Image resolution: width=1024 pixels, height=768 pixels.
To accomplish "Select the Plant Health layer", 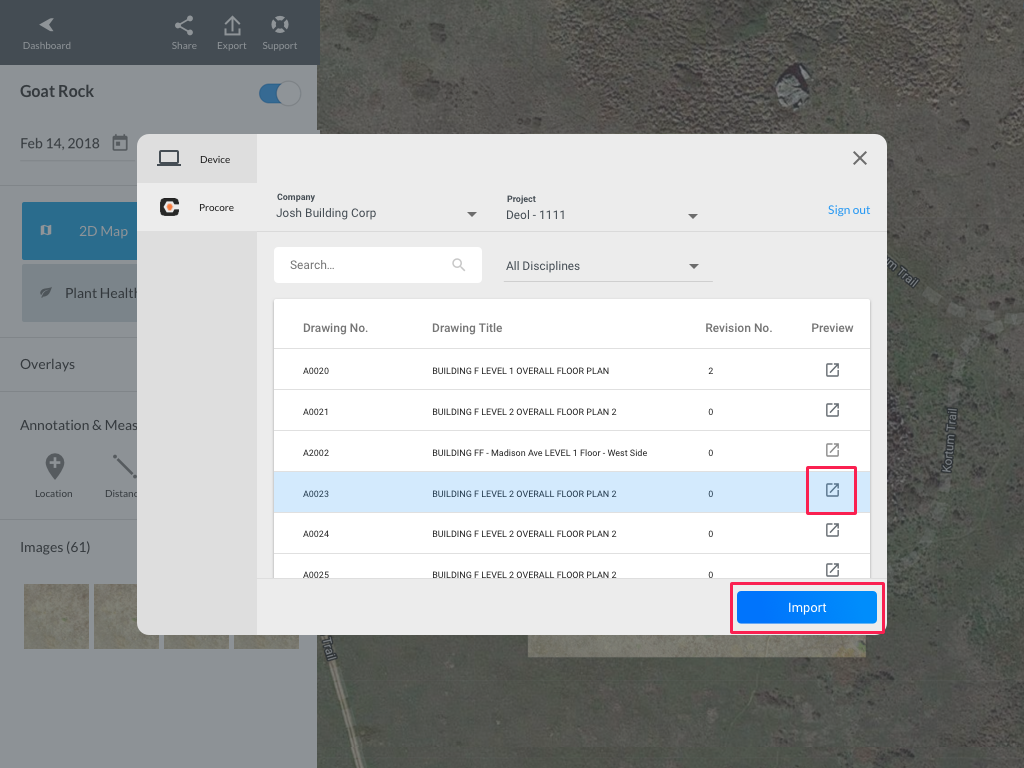I will point(80,293).
